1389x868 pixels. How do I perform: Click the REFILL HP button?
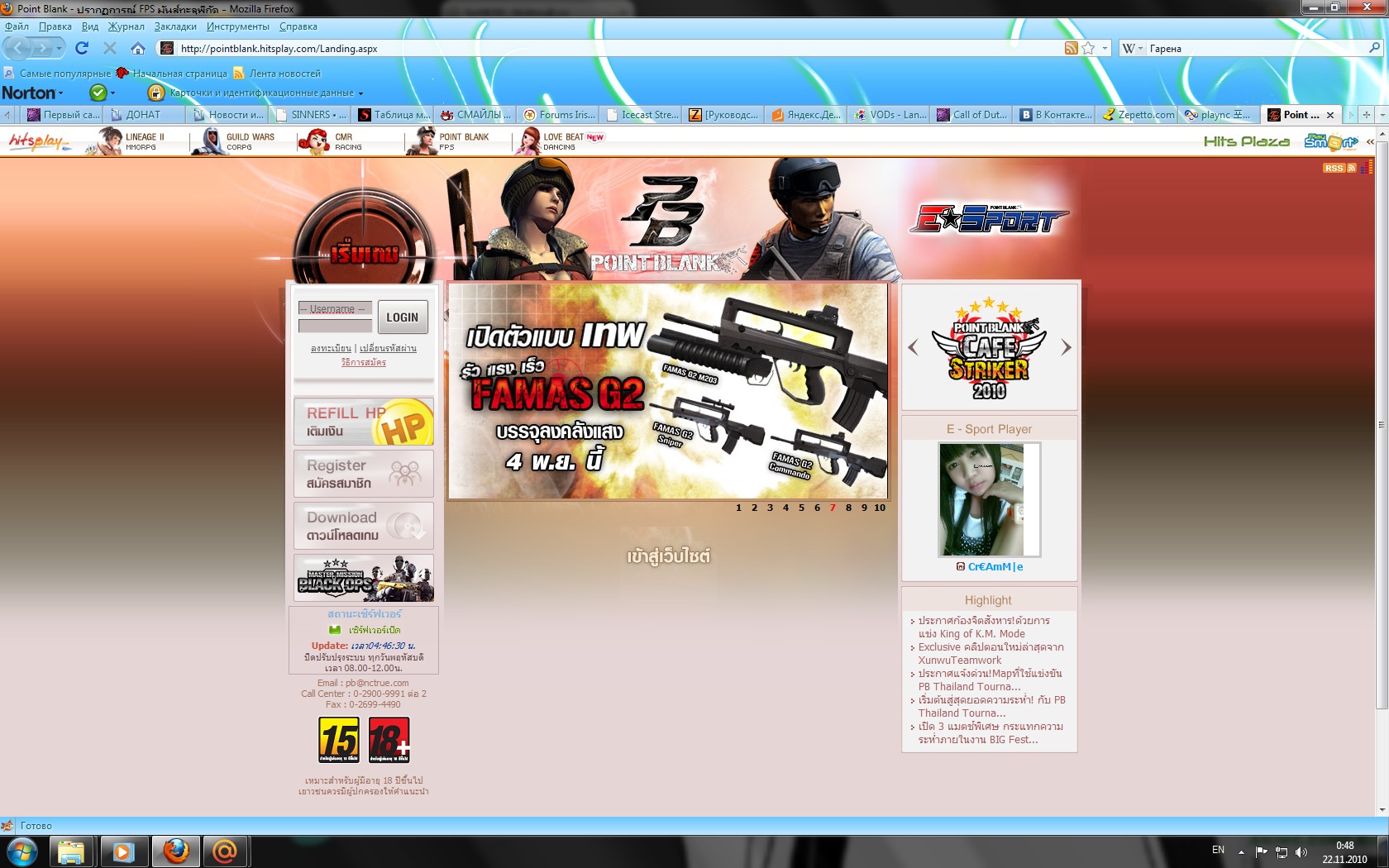pos(364,422)
